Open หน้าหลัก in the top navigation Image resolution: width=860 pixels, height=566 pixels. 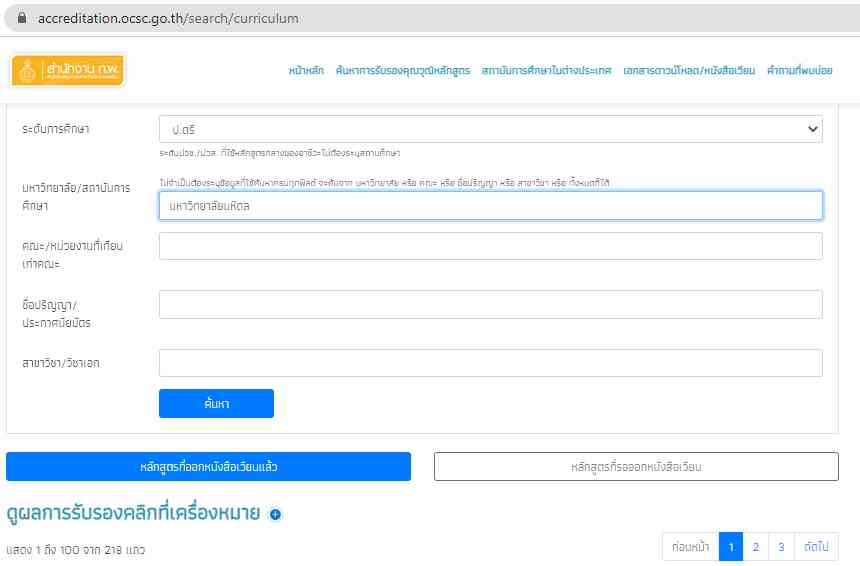point(306,71)
